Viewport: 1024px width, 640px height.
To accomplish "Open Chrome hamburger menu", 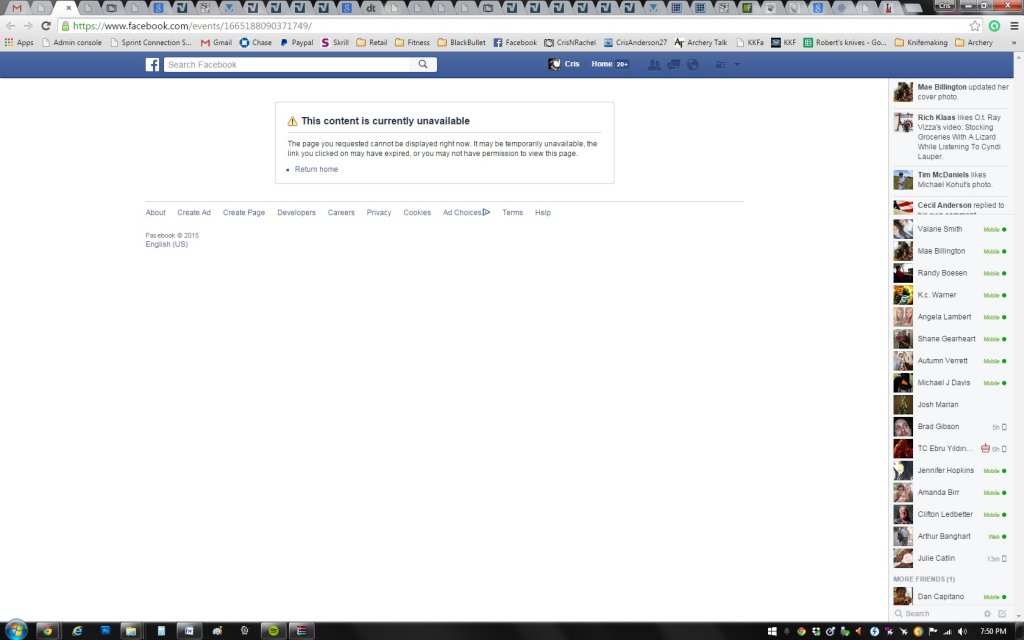I will point(1014,26).
